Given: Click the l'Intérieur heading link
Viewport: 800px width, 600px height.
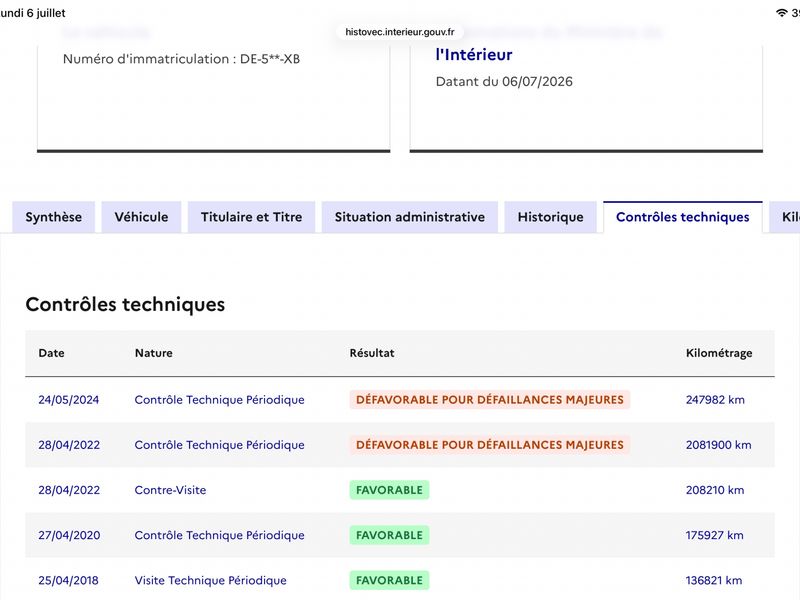Looking at the screenshot, I should click(473, 55).
